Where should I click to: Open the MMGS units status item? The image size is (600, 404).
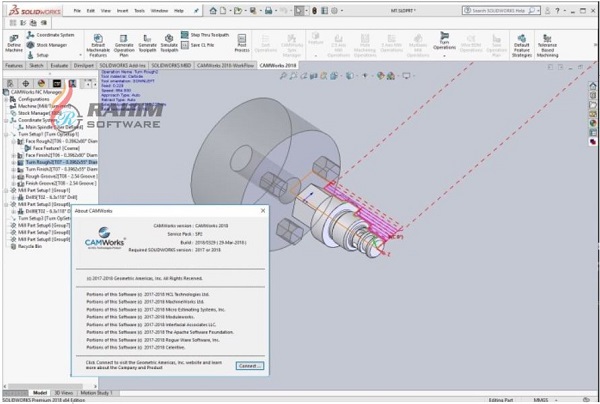point(541,400)
